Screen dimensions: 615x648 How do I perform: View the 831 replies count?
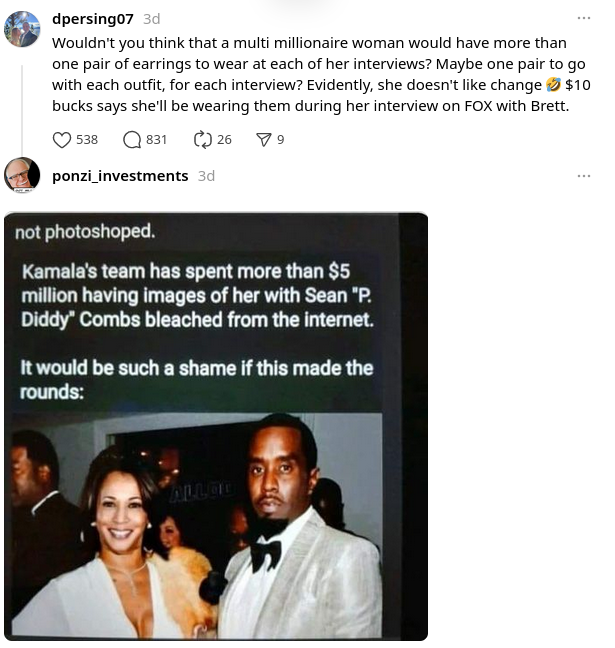[x=157, y=140]
